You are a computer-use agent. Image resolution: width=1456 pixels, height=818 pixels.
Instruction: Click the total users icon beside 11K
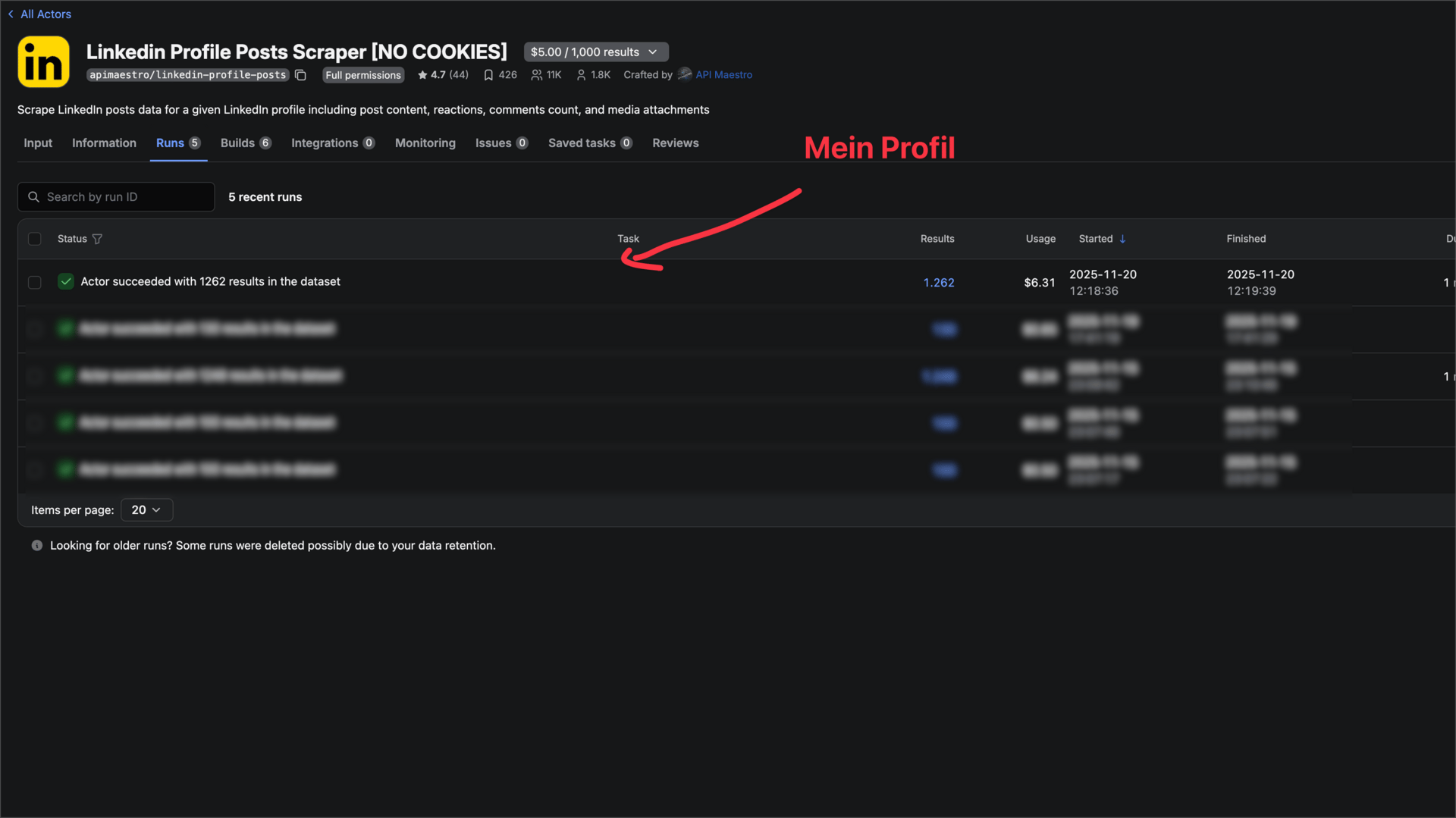[x=536, y=75]
